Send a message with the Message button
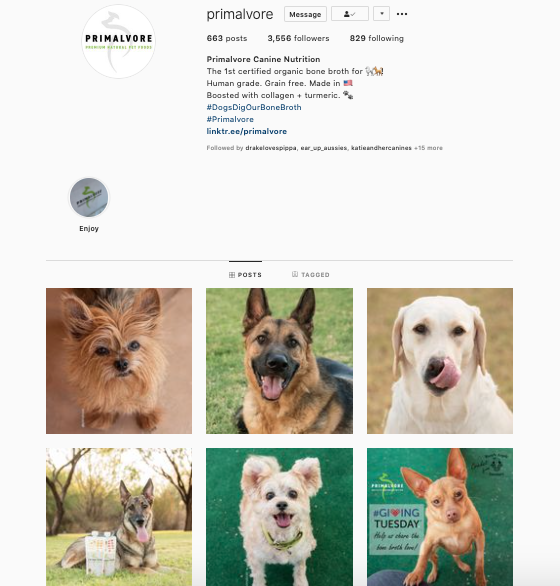 (x=305, y=14)
